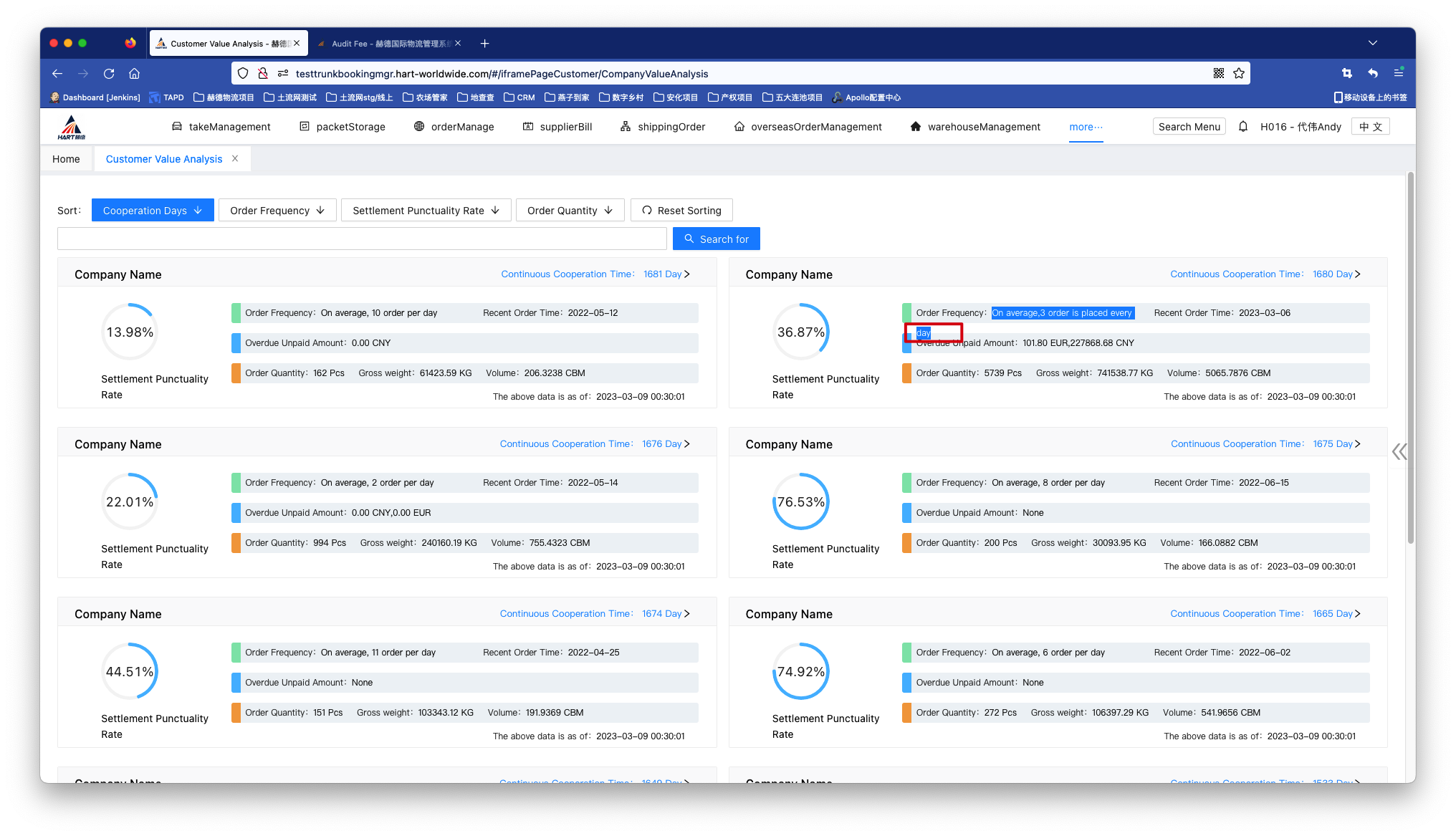
Task: Toggle Order Frequency sorting
Action: [277, 211]
